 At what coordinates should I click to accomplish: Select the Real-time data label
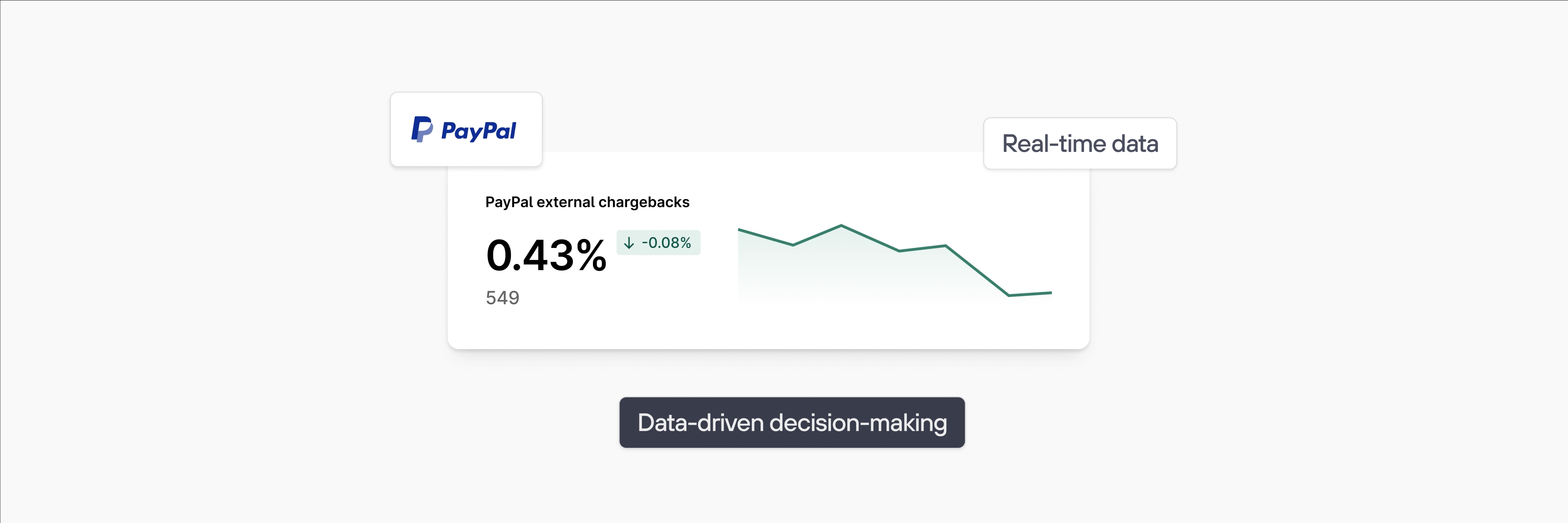click(x=1080, y=144)
